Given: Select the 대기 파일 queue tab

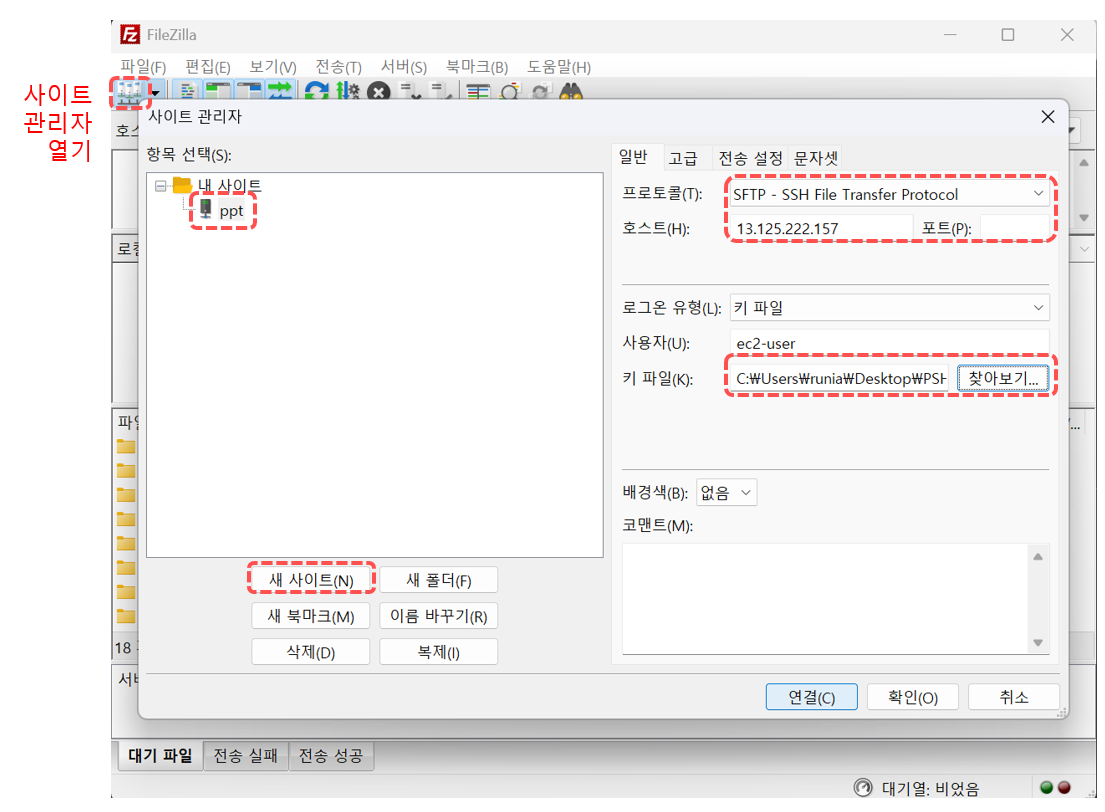Looking at the screenshot, I should (x=160, y=756).
